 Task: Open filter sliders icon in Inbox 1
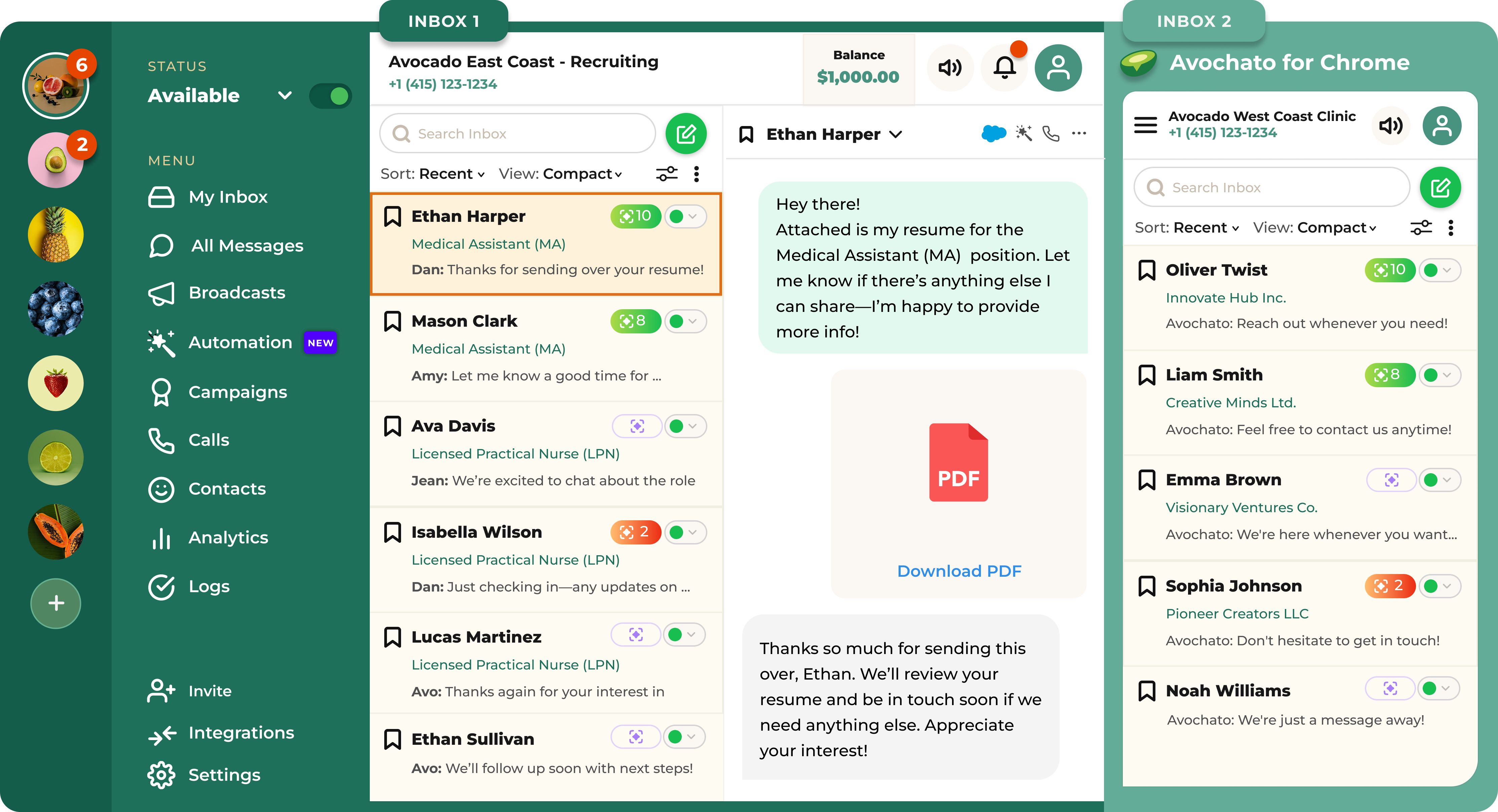(x=666, y=174)
